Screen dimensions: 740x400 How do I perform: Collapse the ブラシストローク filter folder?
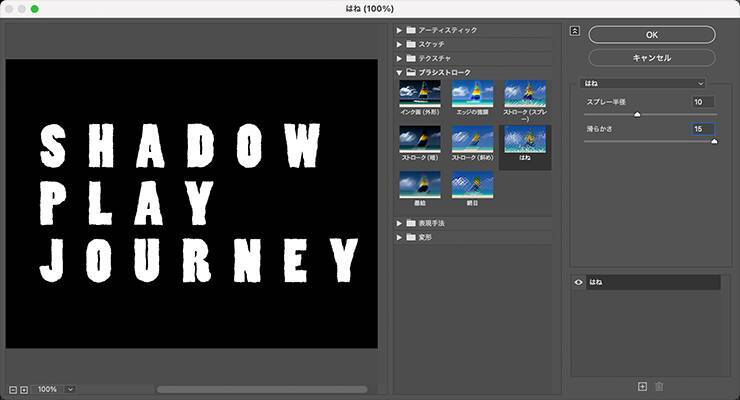(x=400, y=72)
